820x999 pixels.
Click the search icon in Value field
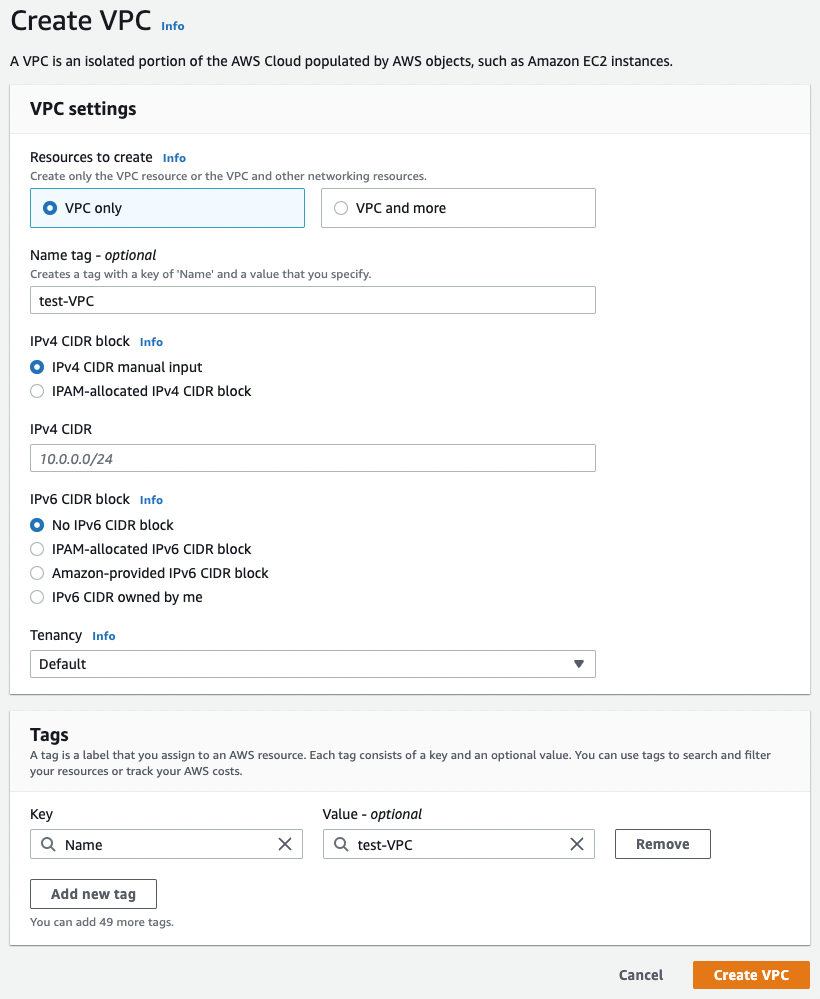coord(341,844)
